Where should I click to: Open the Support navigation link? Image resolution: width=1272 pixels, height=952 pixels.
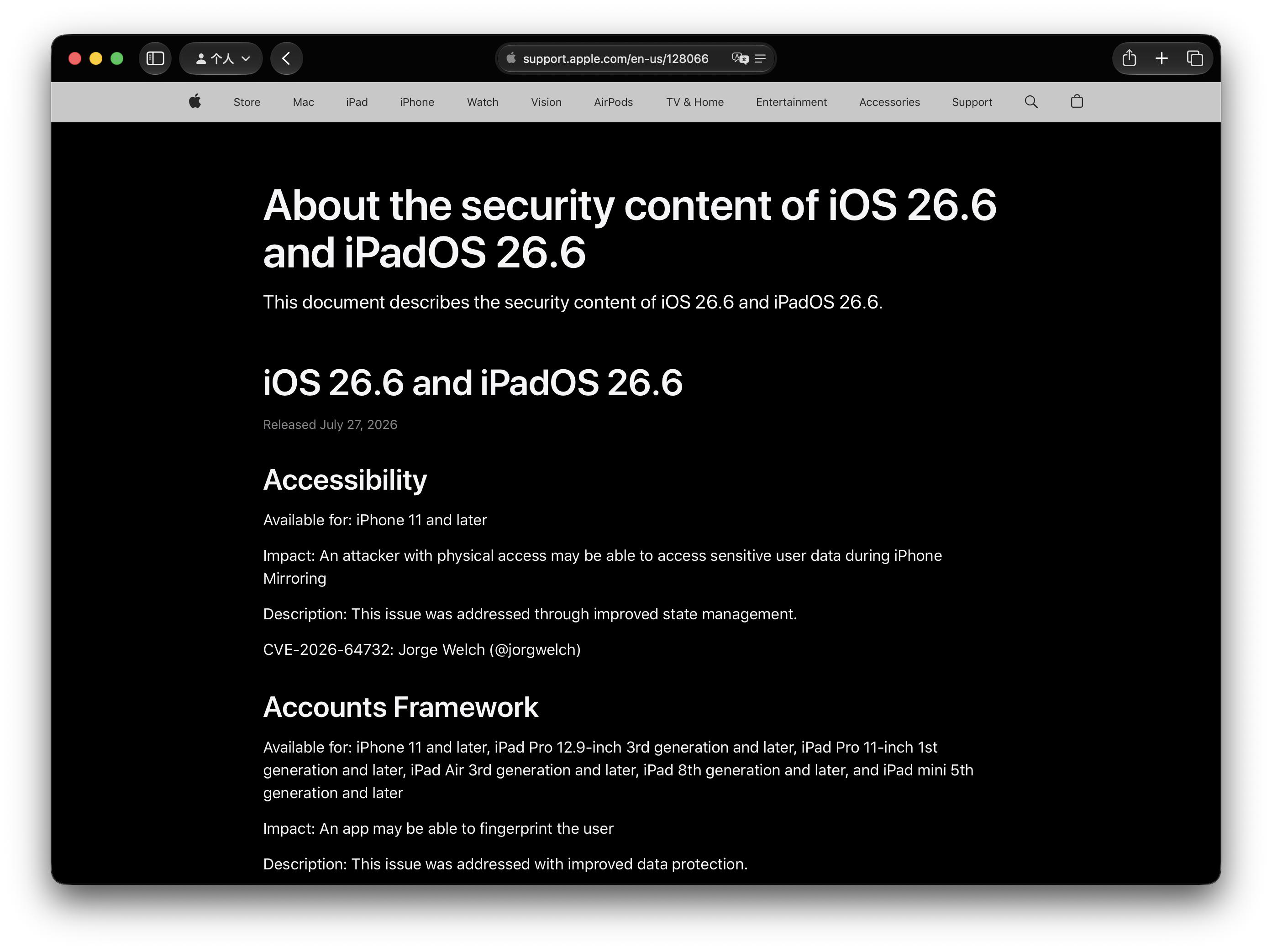pos(972,102)
